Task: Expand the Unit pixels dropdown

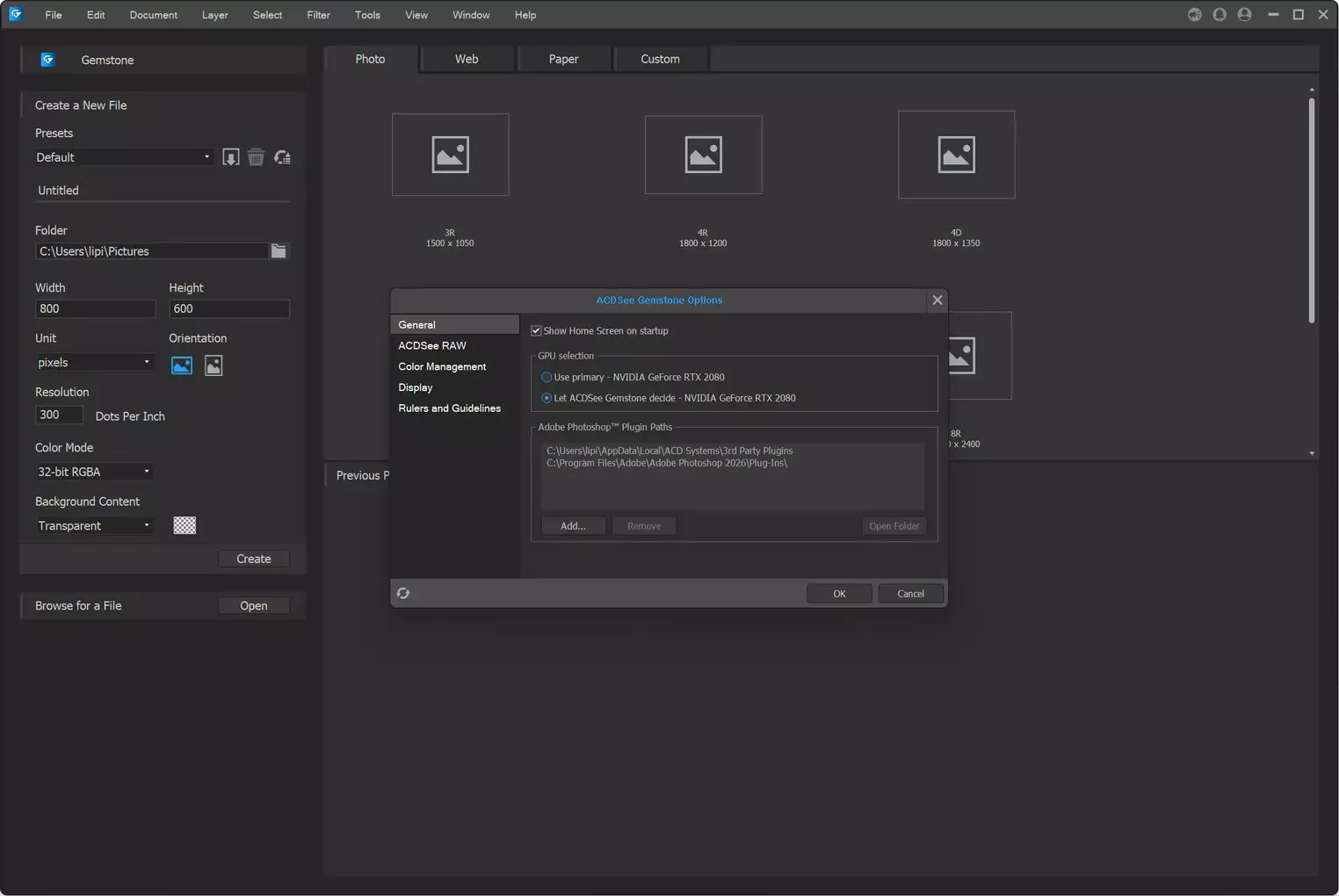Action: point(94,363)
